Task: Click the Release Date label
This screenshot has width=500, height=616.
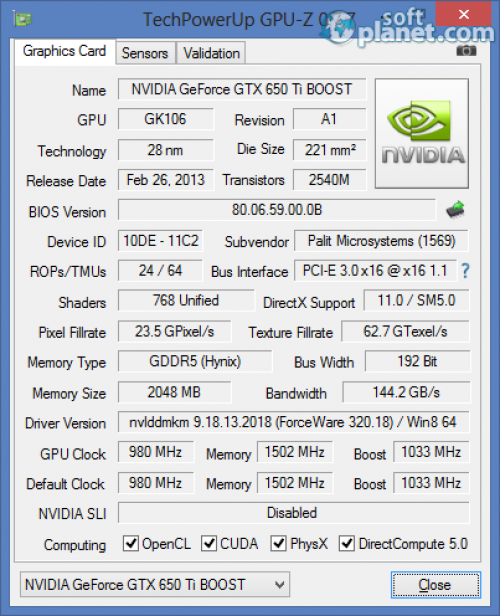Action: point(66,181)
